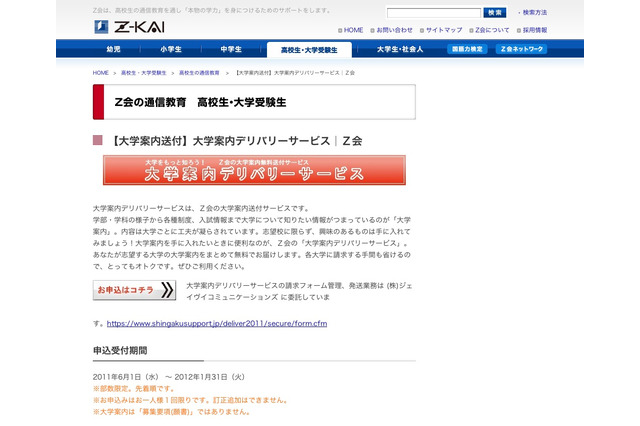
Task: Select the 中学生 navigation tab
Action: click(231, 49)
